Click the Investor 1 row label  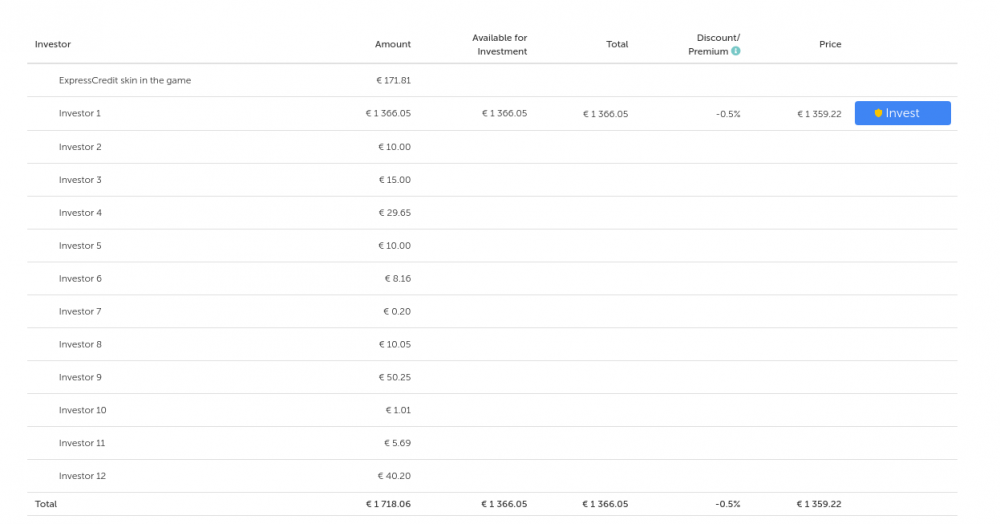pyautogui.click(x=80, y=113)
